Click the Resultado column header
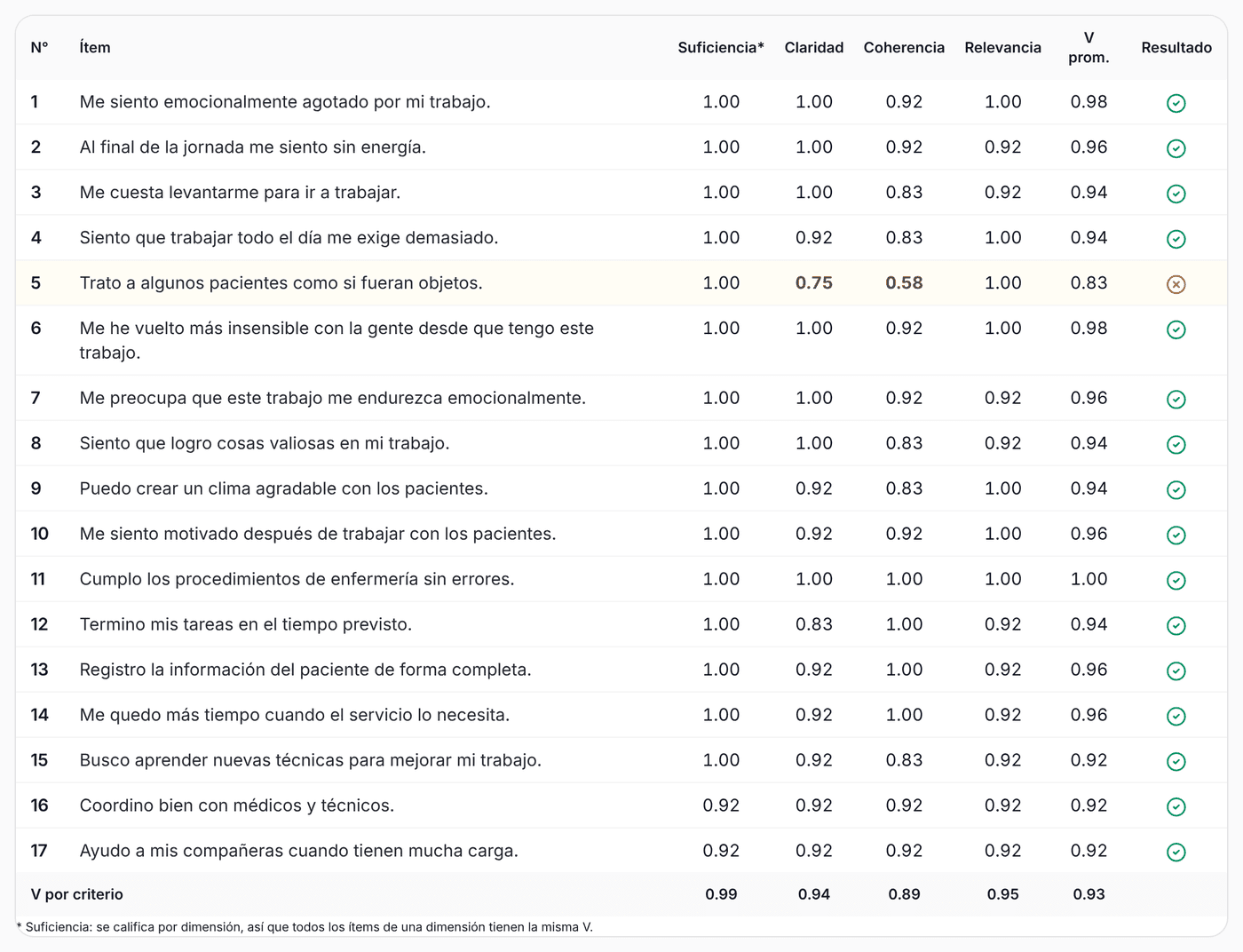The height and width of the screenshot is (952, 1243). click(x=1176, y=47)
